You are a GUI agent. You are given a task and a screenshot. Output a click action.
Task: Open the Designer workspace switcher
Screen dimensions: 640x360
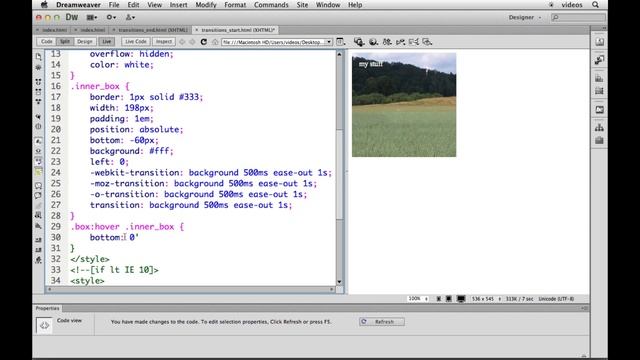(525, 18)
